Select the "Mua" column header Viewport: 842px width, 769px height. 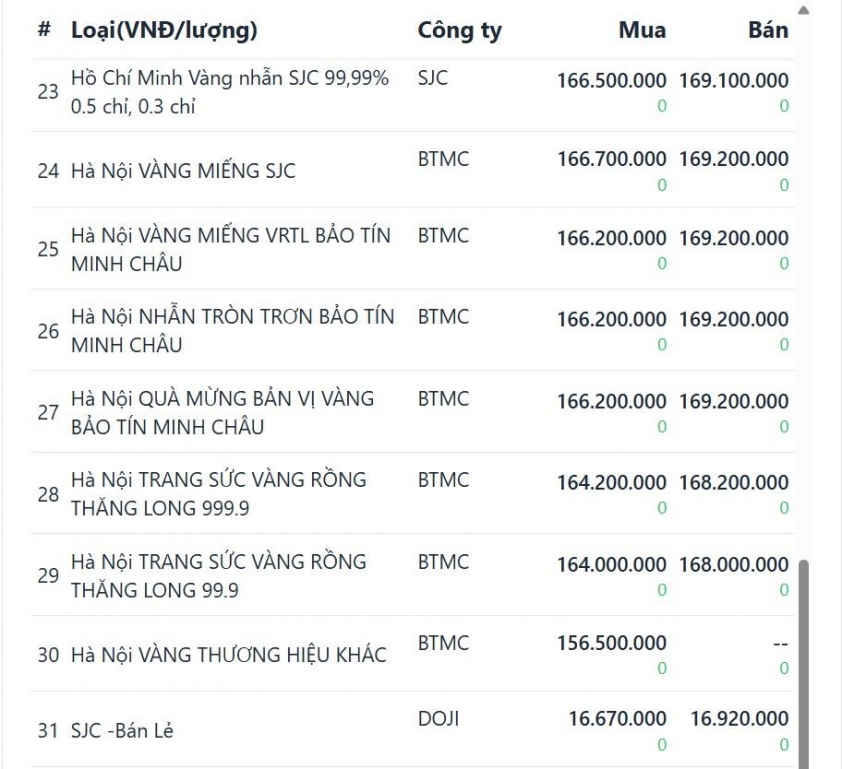tap(641, 30)
